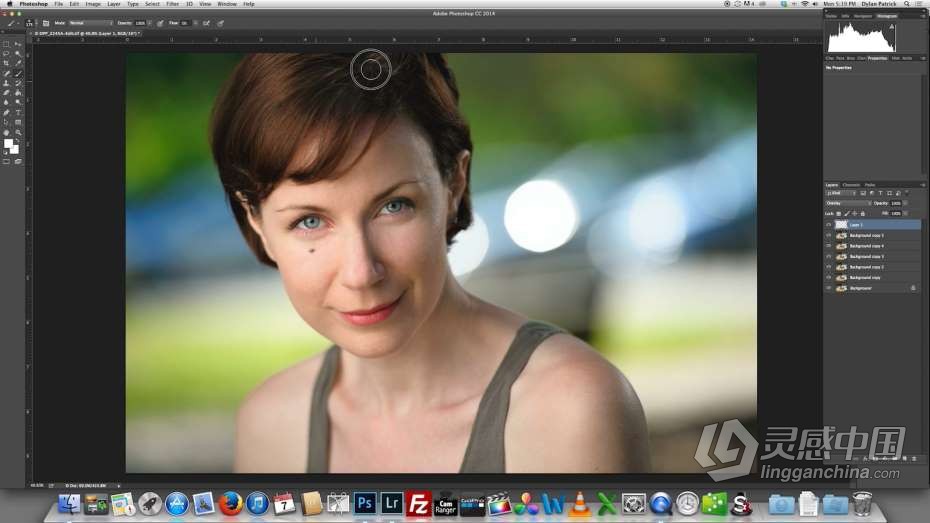Toggle visibility of Layer 1
The image size is (930, 523).
click(x=829, y=225)
